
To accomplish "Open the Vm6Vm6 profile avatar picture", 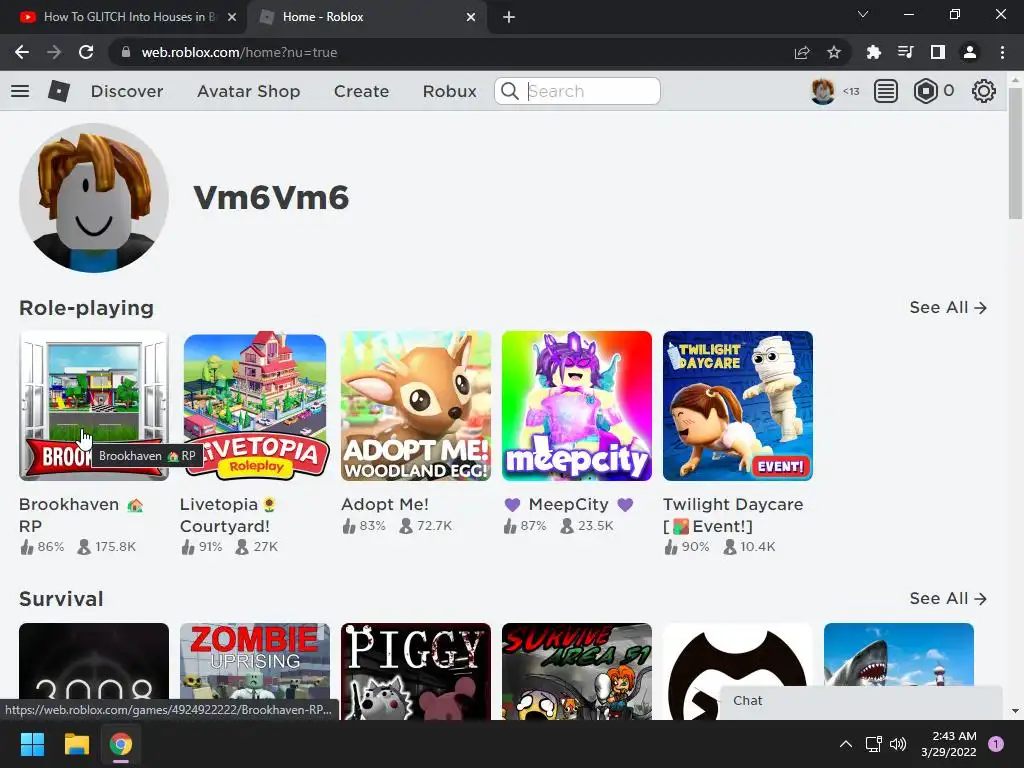I will pyautogui.click(x=94, y=198).
